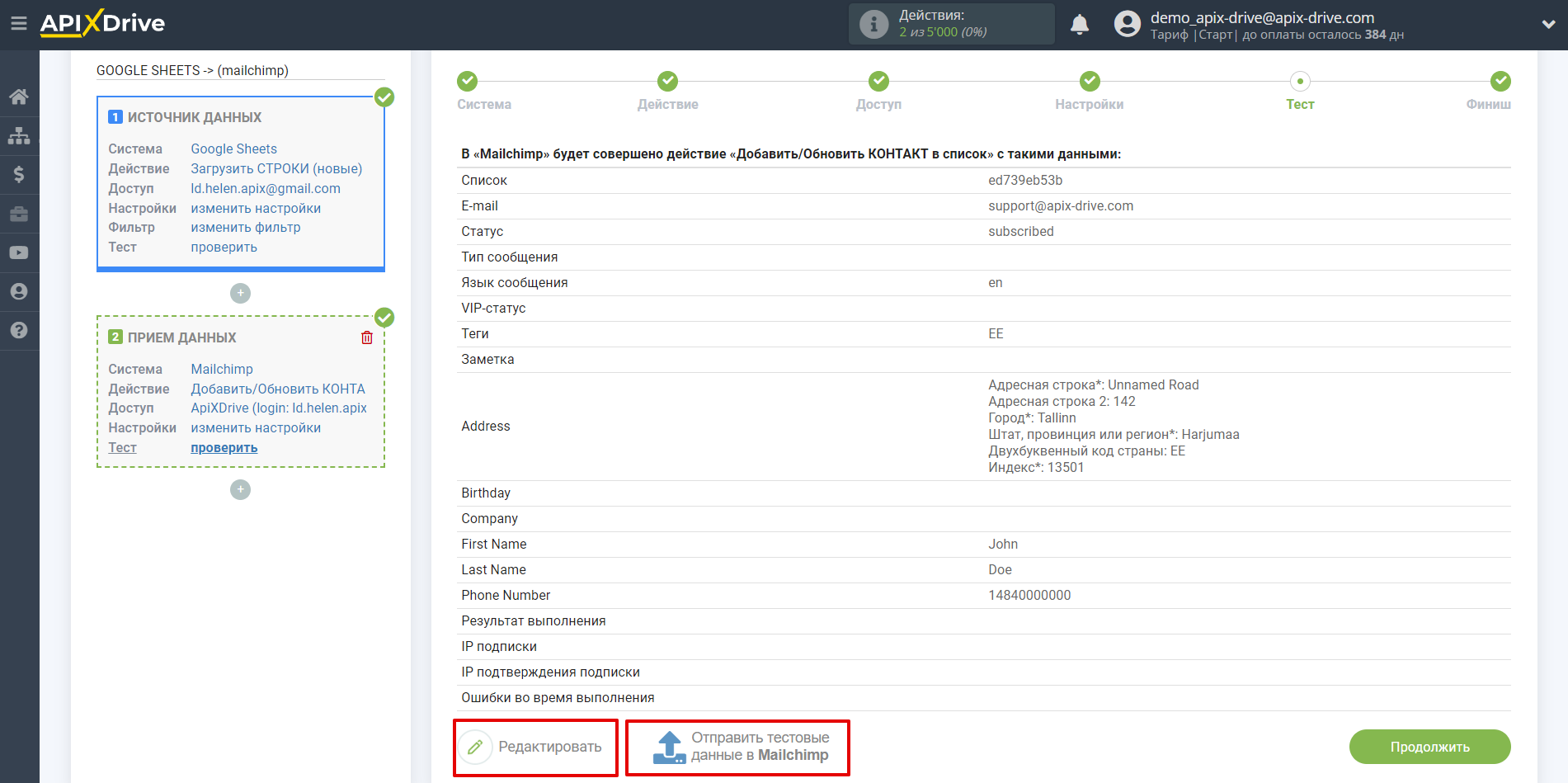Click the Last Name value Doe

click(x=1000, y=569)
